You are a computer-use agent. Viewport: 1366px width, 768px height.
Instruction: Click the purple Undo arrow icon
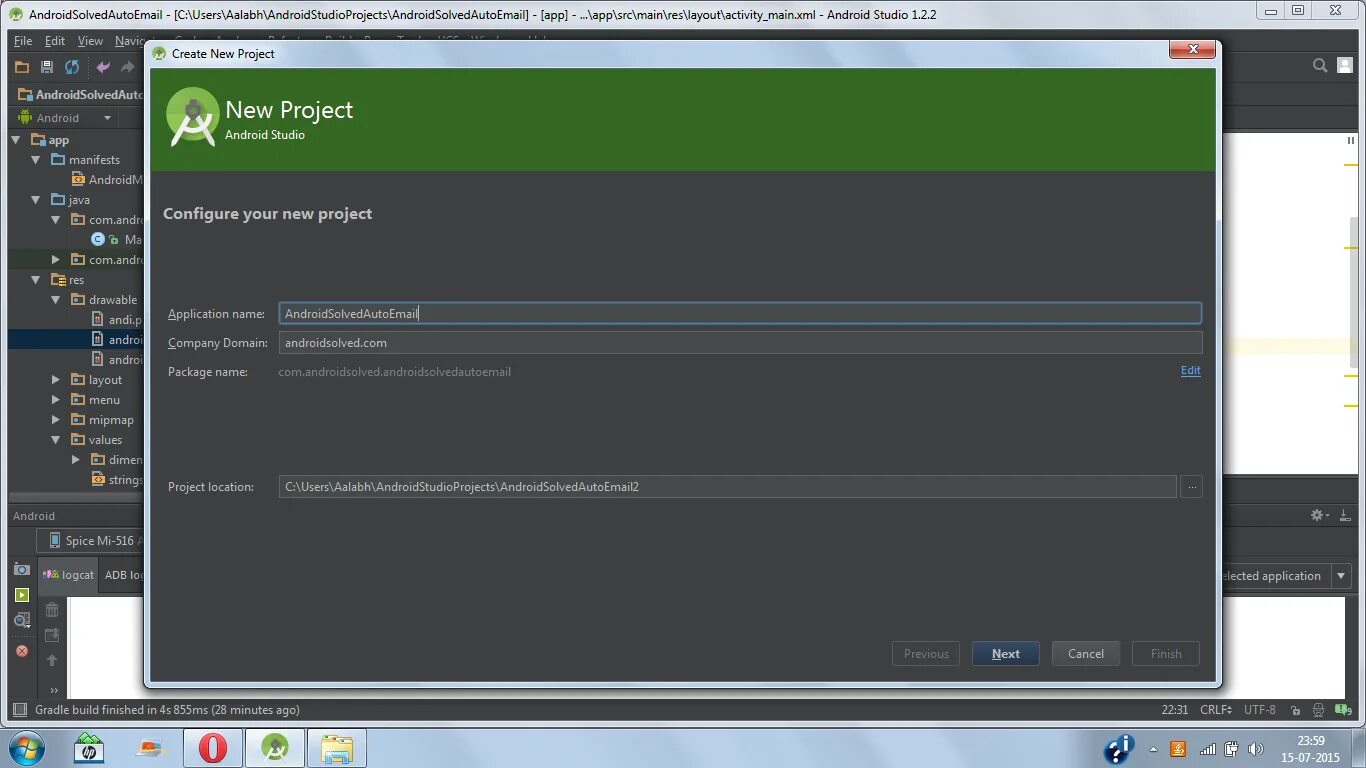[x=103, y=67]
